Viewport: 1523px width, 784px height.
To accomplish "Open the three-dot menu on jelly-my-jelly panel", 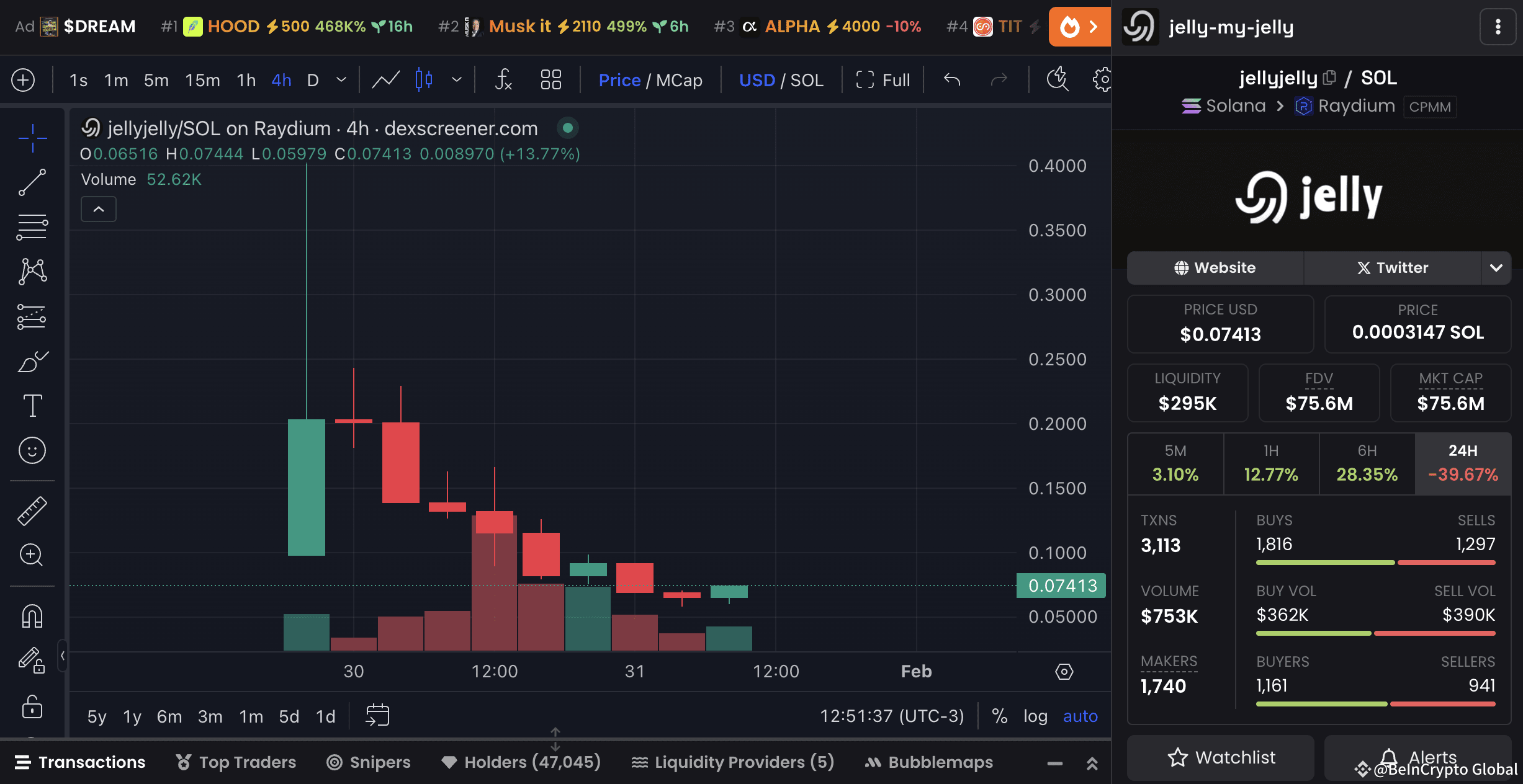I will (x=1498, y=27).
